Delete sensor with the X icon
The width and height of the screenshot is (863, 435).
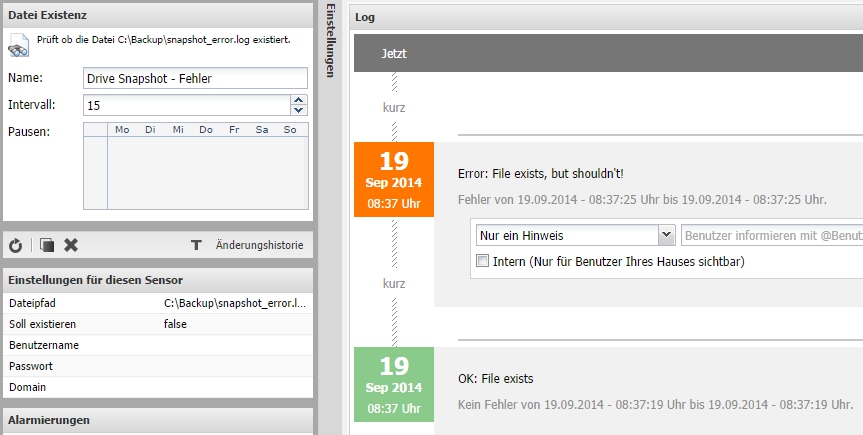coord(71,245)
